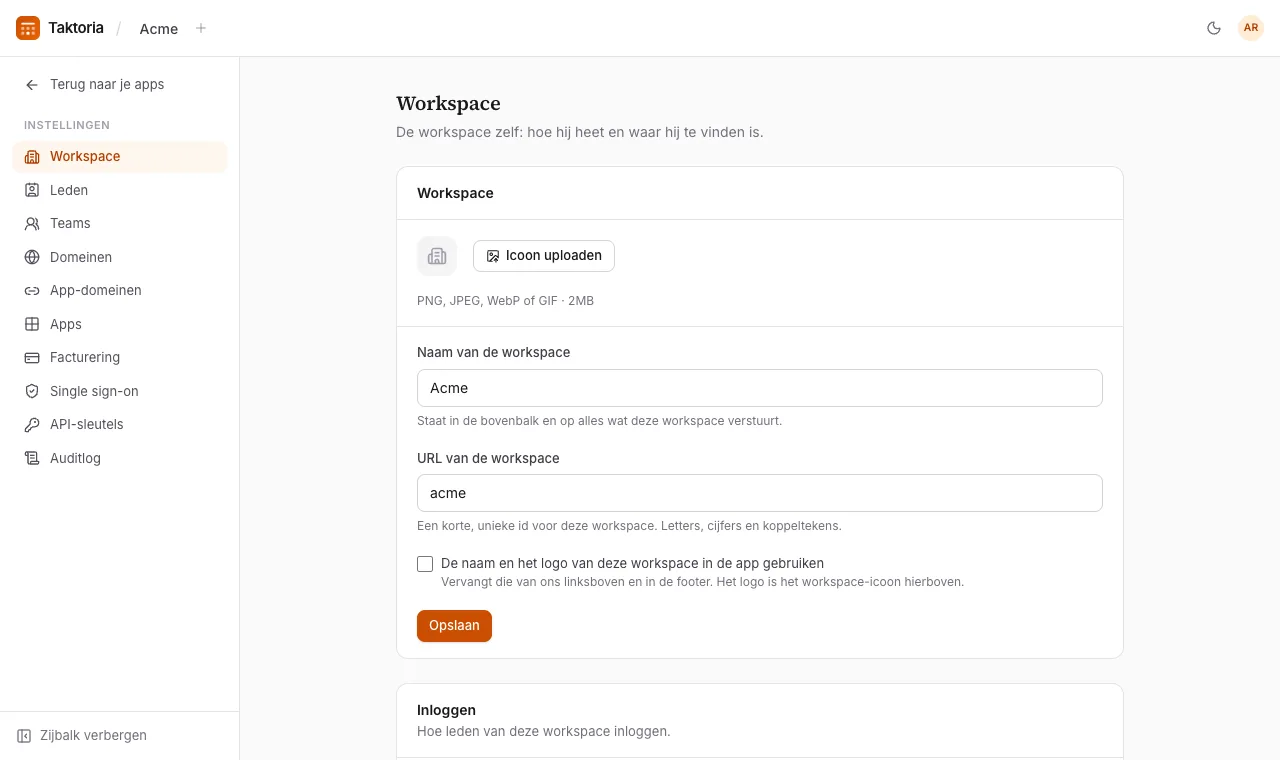This screenshot has height=760, width=1280.
Task: Click the workspace icon placeholder thumbnail
Action: click(437, 256)
